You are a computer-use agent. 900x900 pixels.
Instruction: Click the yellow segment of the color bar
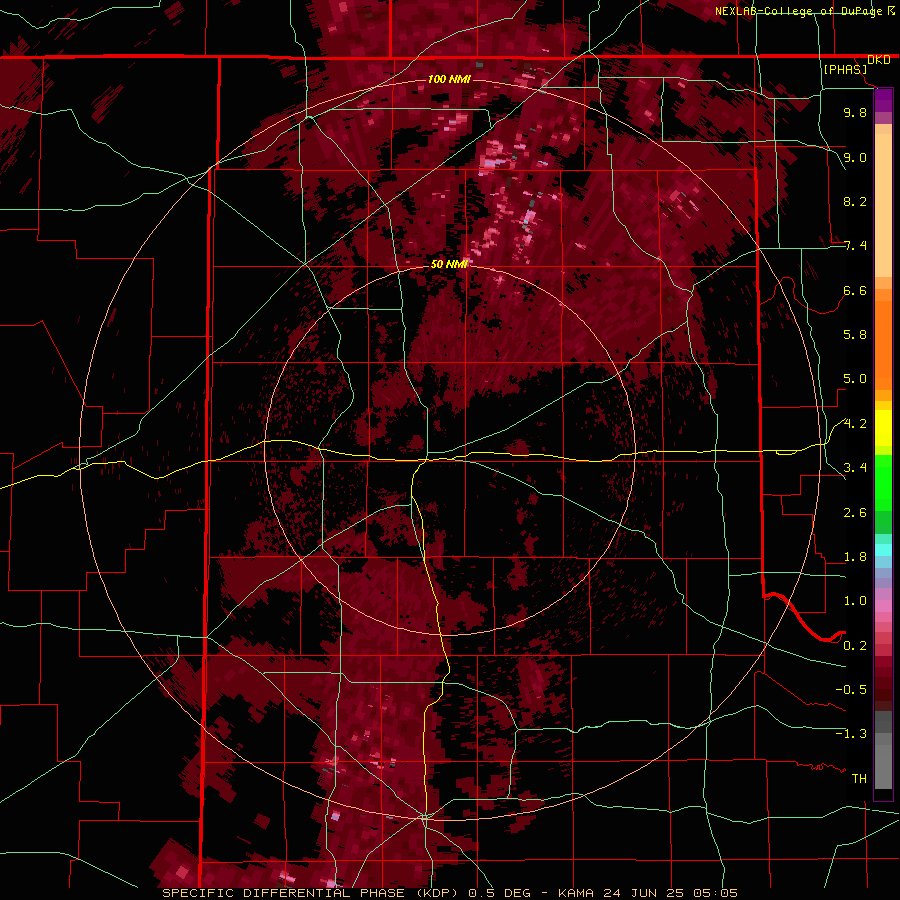883,428
